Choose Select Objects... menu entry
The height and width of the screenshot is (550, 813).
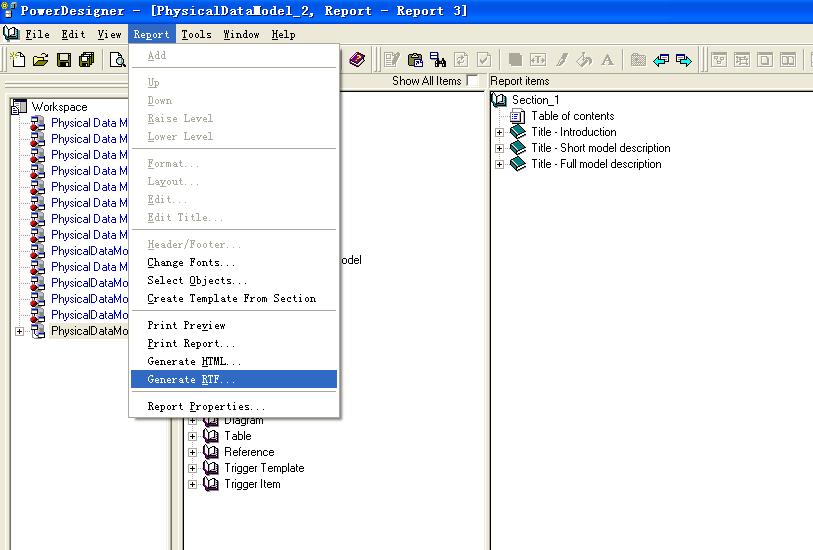[x=234, y=280]
